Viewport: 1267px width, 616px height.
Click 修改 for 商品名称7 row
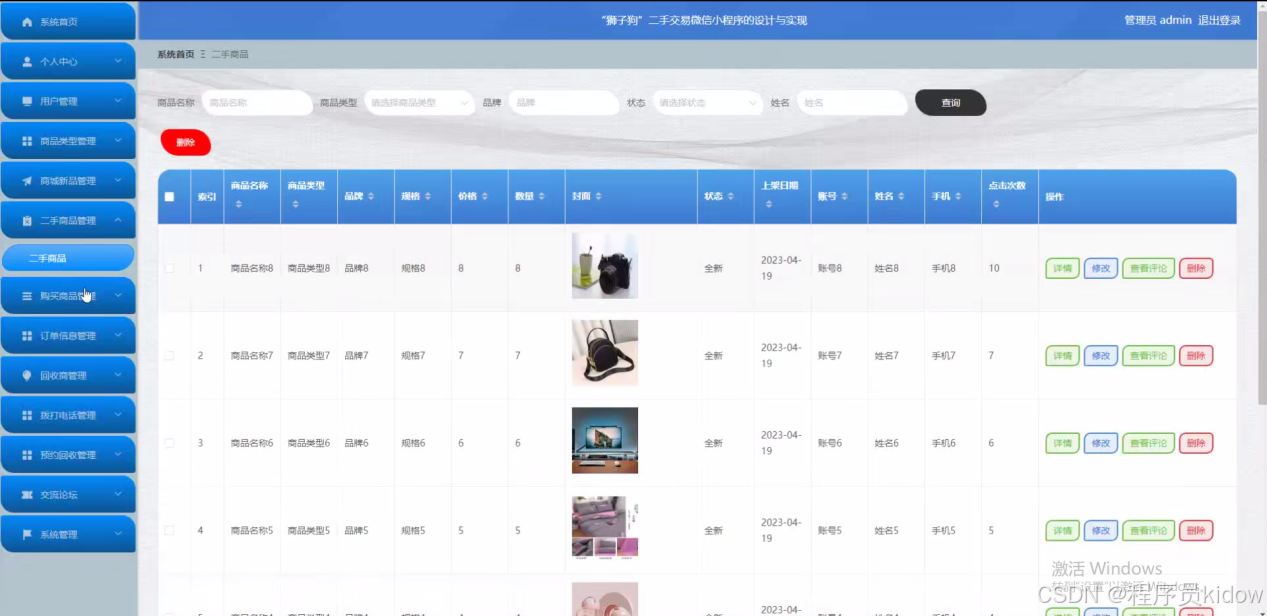1100,355
